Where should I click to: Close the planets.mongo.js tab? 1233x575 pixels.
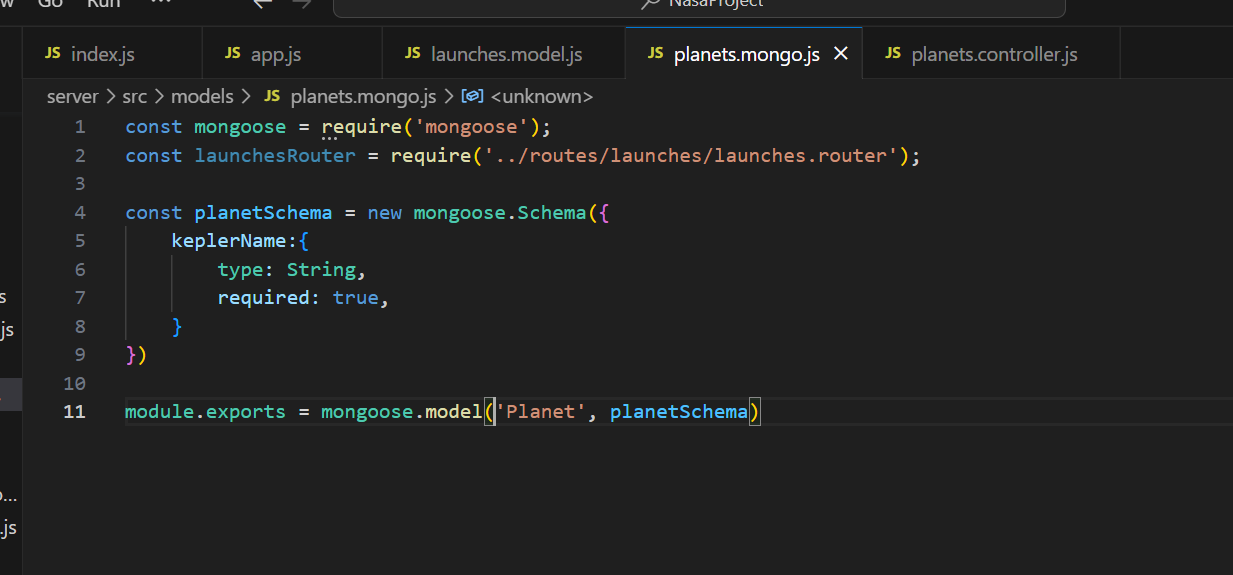pos(841,54)
